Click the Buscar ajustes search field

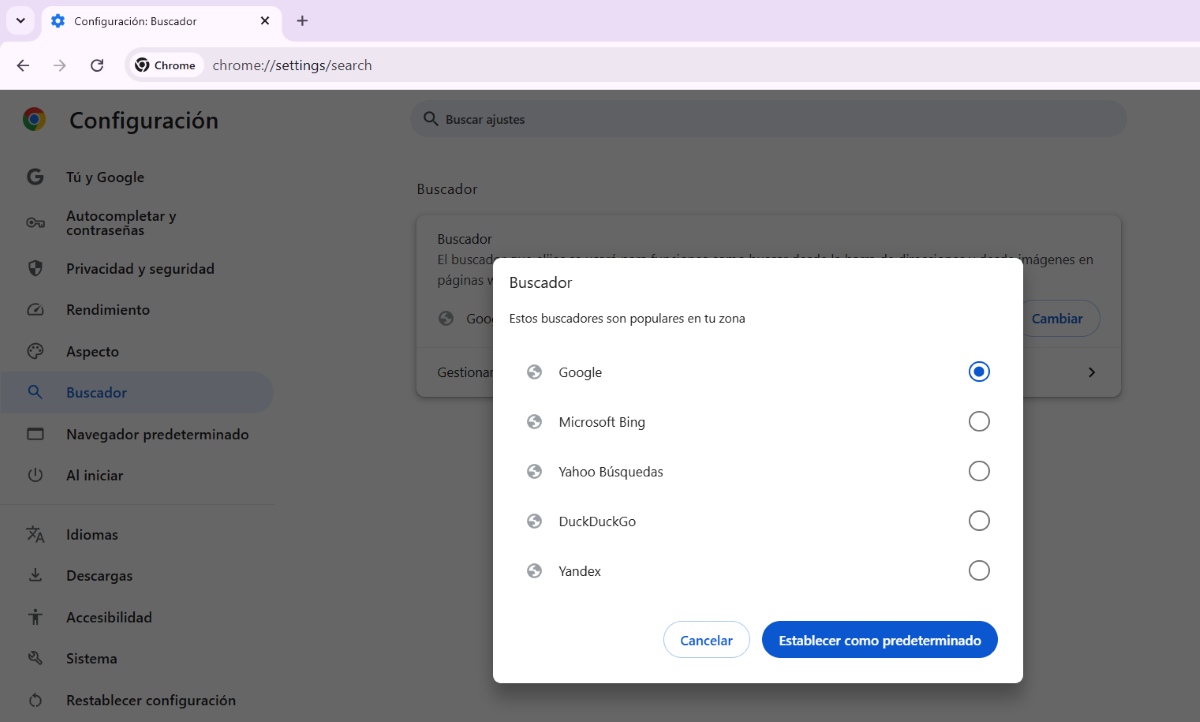[x=768, y=119]
